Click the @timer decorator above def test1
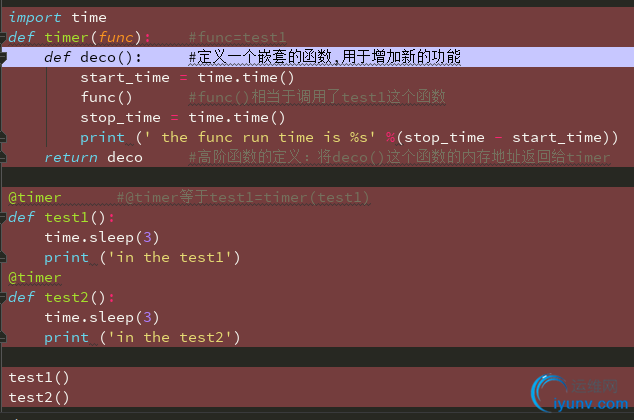Viewport: 634px width, 420px height. (35, 197)
